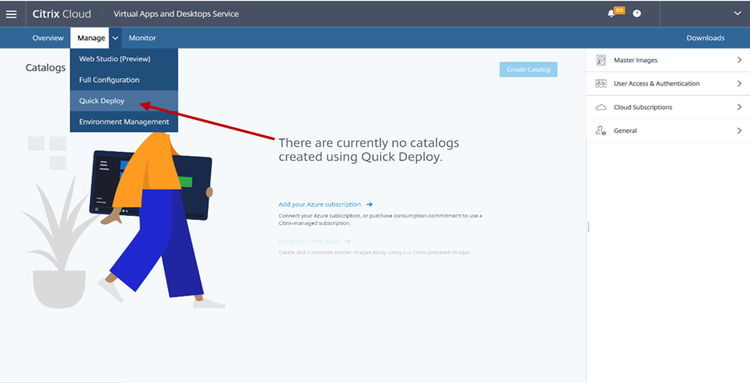Click the help question mark icon
The height and width of the screenshot is (383, 750).
[637, 14]
